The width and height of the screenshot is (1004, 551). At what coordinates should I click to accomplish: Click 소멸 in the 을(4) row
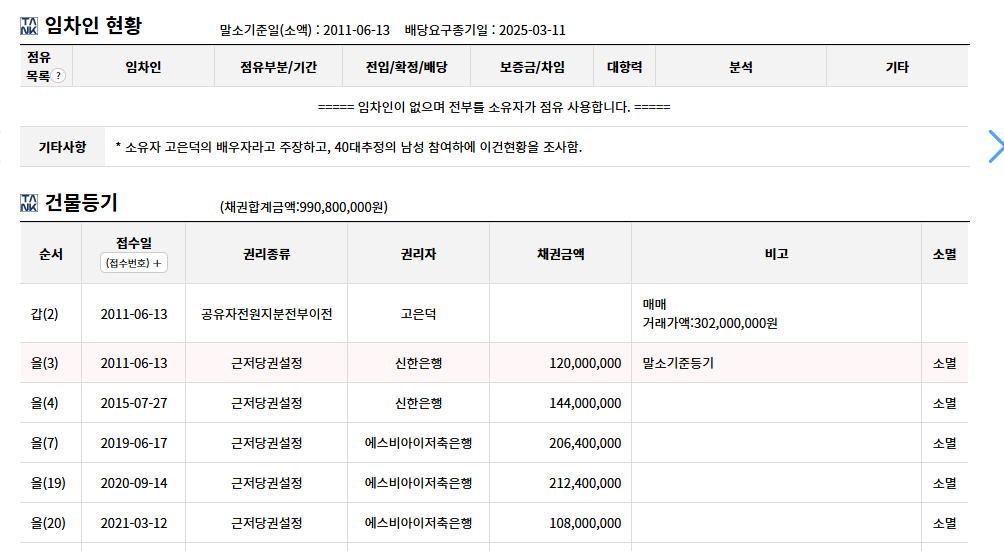(944, 403)
